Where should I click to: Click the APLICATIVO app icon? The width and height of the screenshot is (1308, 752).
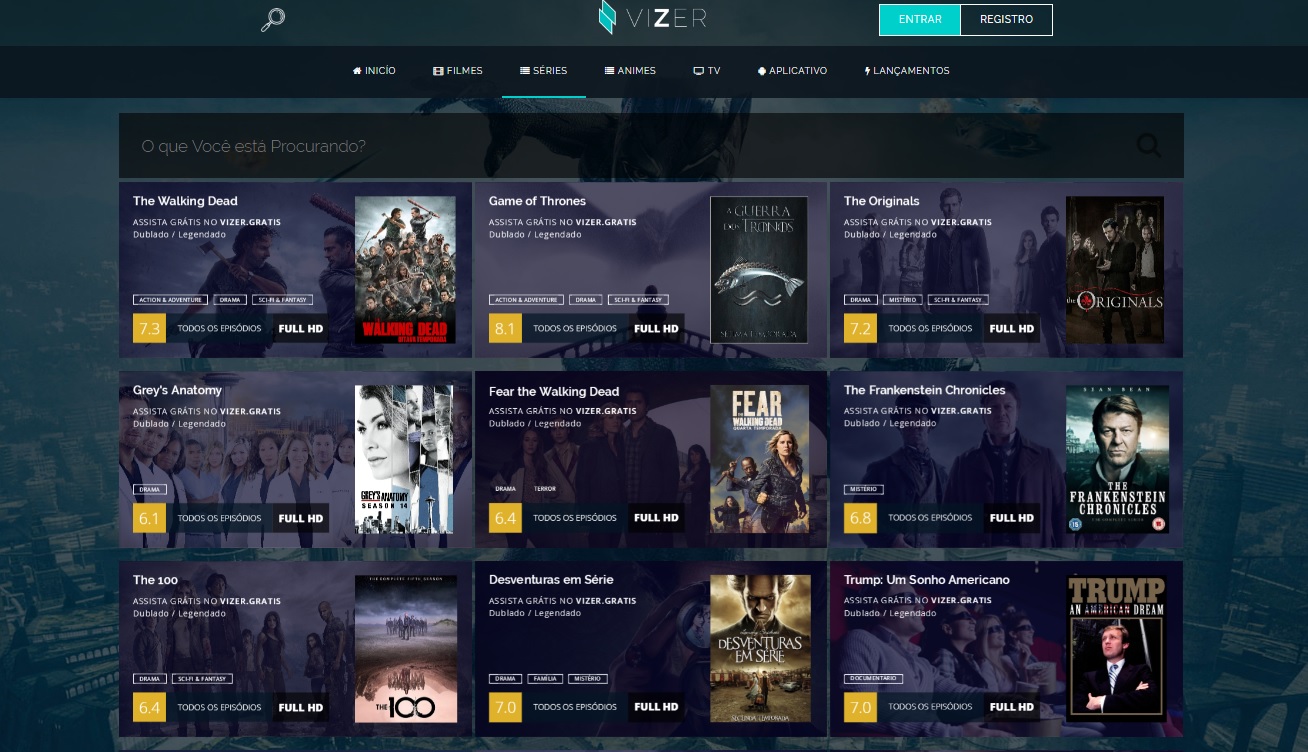pyautogui.click(x=761, y=70)
